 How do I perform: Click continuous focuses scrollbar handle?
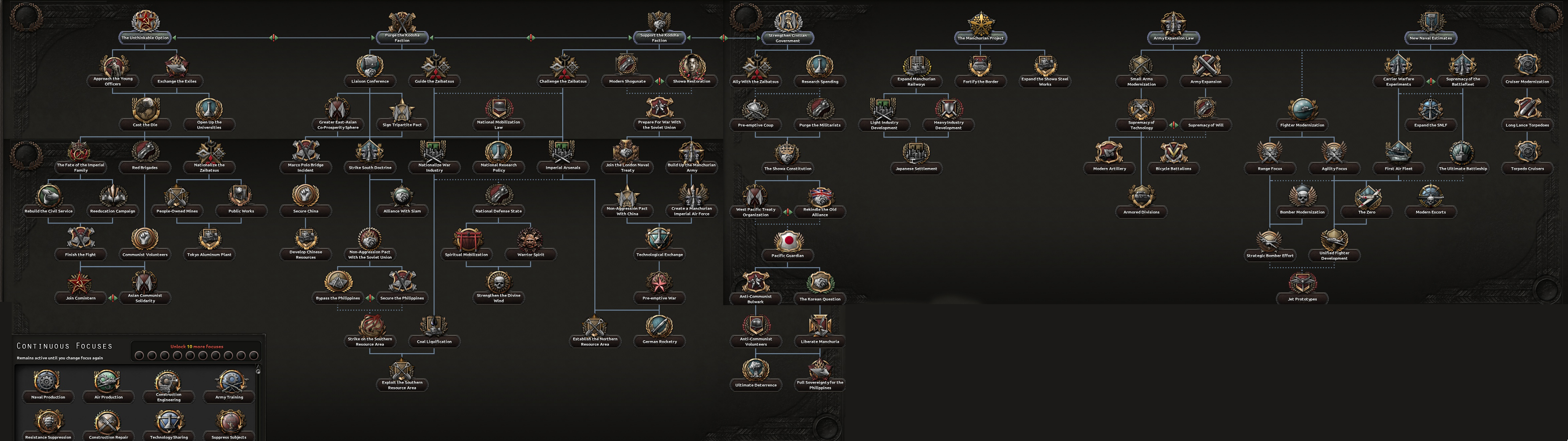coord(258,372)
